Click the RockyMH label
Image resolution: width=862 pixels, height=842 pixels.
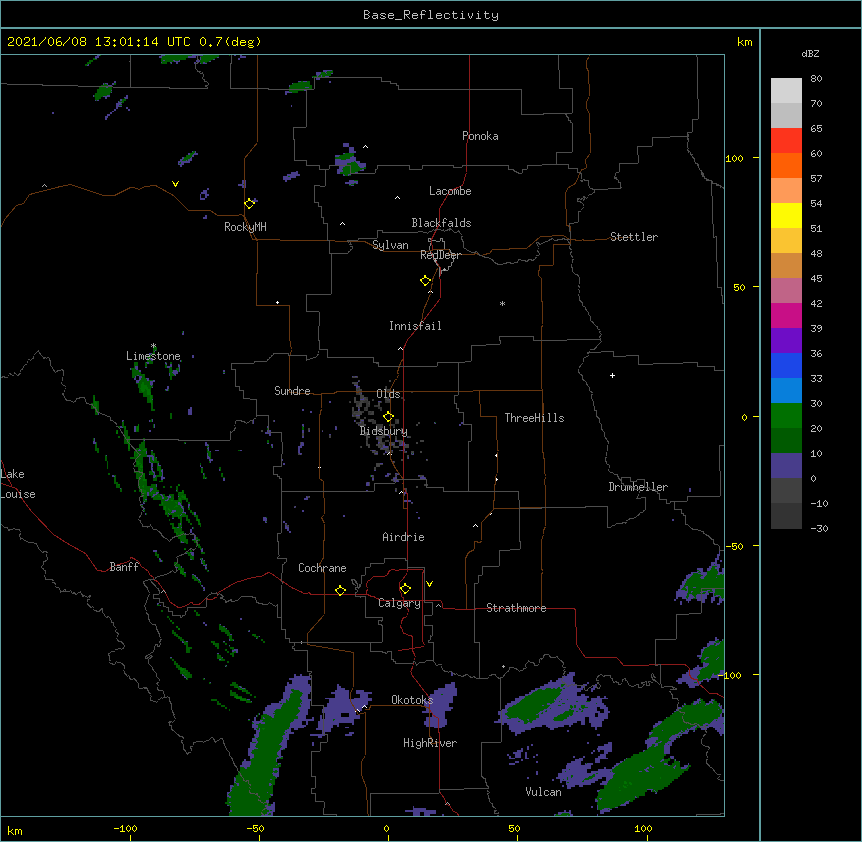click(245, 227)
